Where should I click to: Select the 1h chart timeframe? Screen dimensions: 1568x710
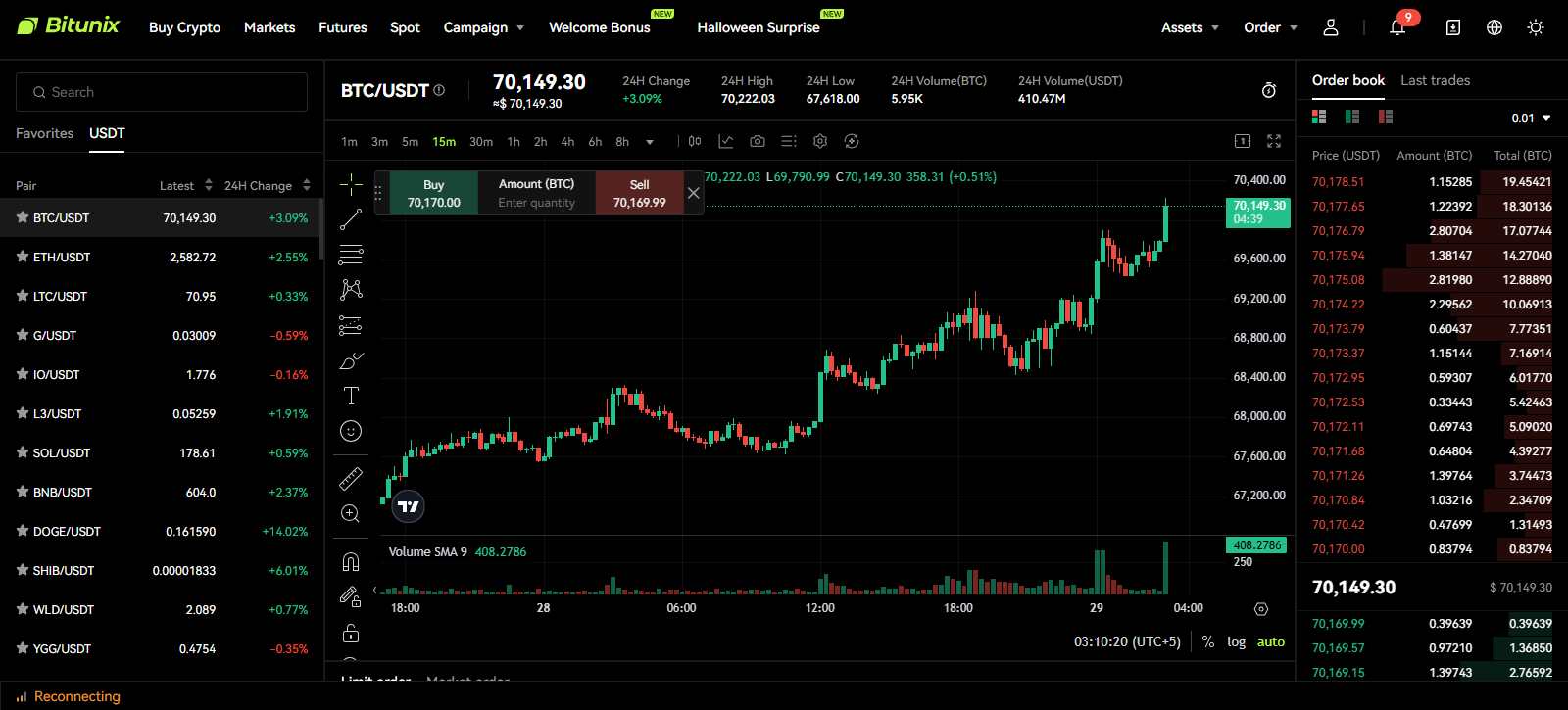pos(514,142)
